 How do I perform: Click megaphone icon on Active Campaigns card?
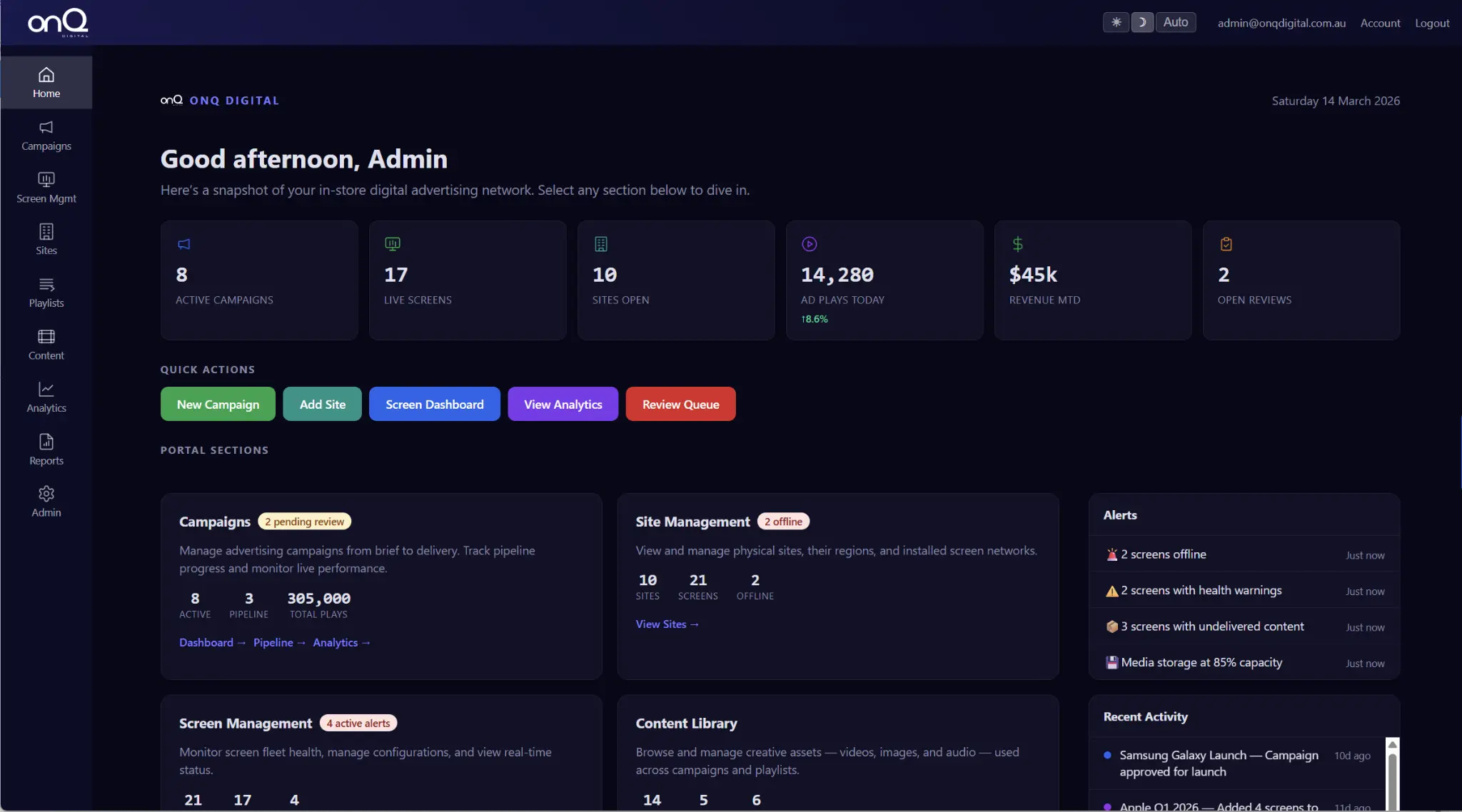click(x=184, y=244)
